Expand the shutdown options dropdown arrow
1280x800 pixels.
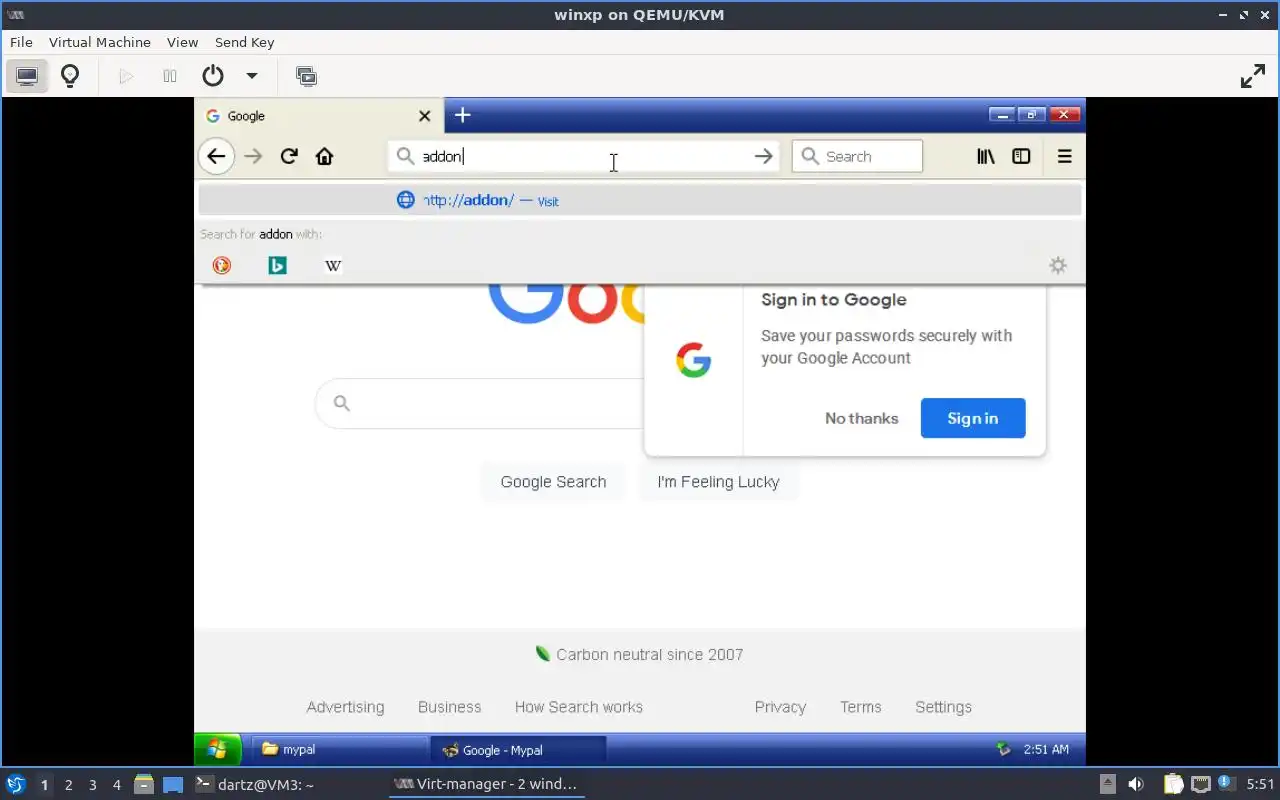click(x=252, y=76)
